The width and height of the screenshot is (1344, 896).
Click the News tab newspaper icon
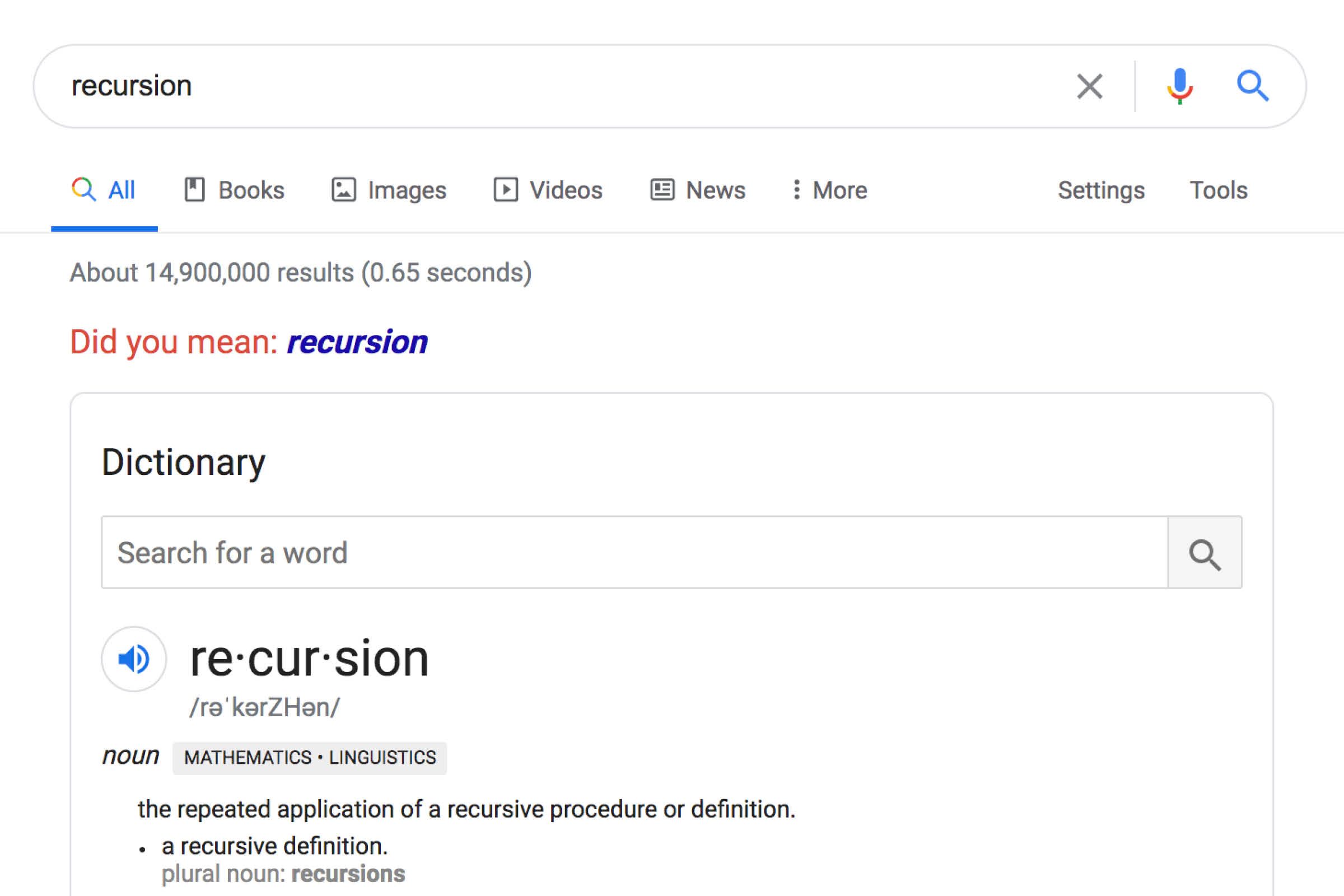point(662,190)
